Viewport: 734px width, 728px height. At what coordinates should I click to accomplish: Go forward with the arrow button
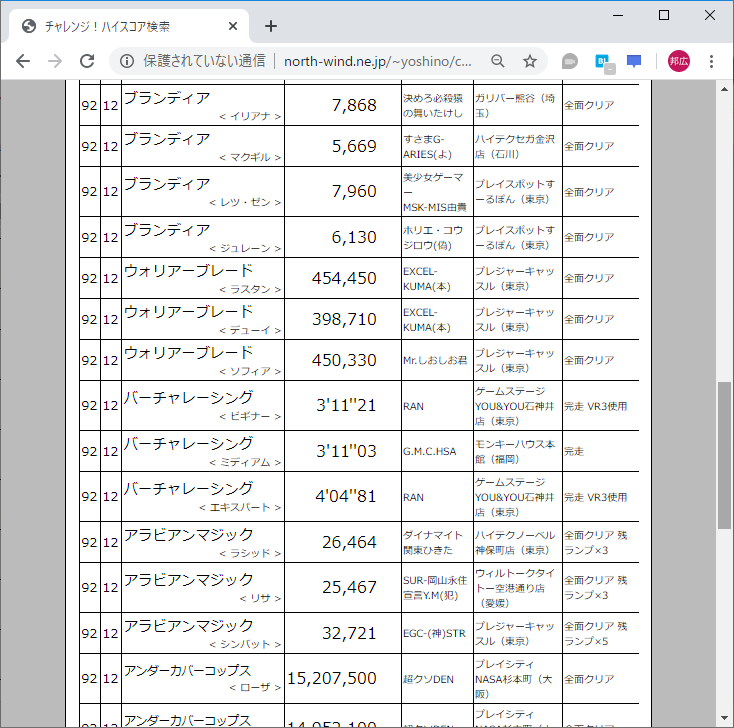pos(55,61)
